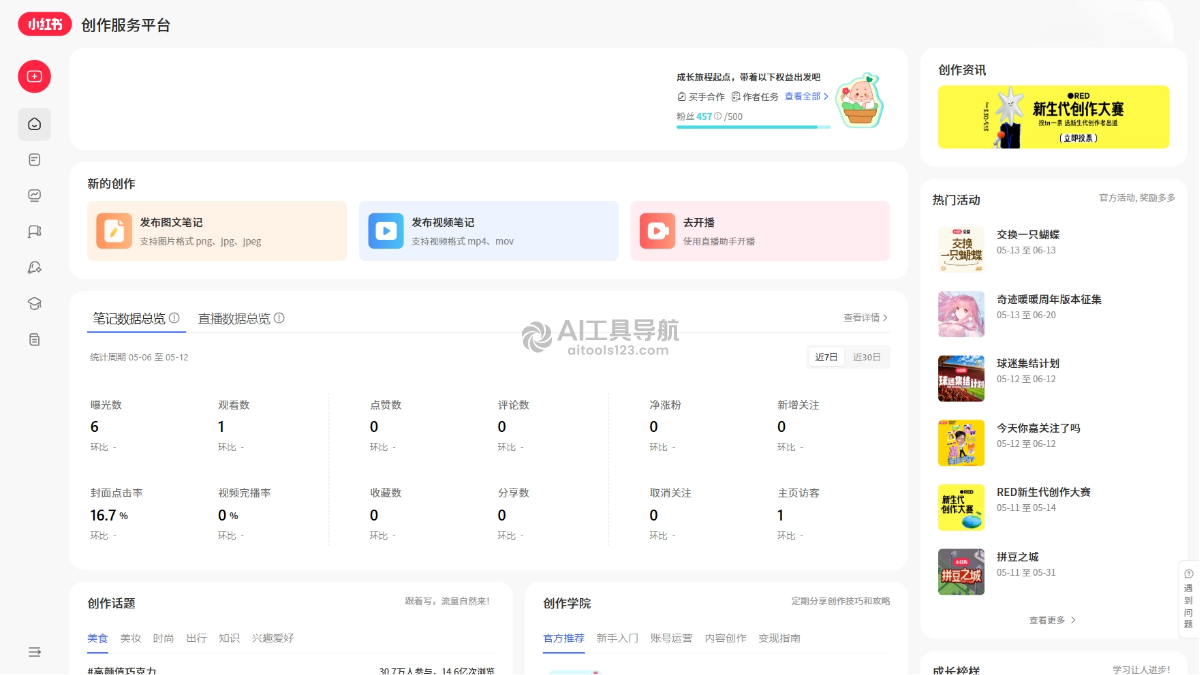This screenshot has height=675, width=1200.
Task: Click the red livestream camera icon
Action: 657,231
